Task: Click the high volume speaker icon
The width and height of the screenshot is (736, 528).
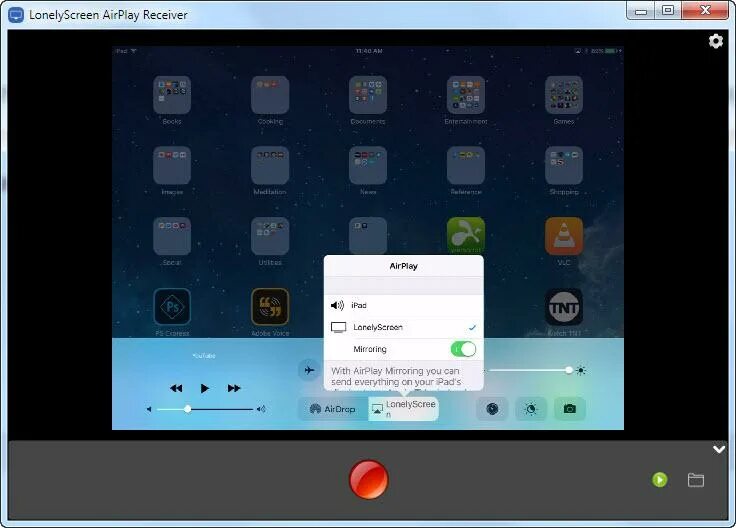Action: pyautogui.click(x=261, y=409)
